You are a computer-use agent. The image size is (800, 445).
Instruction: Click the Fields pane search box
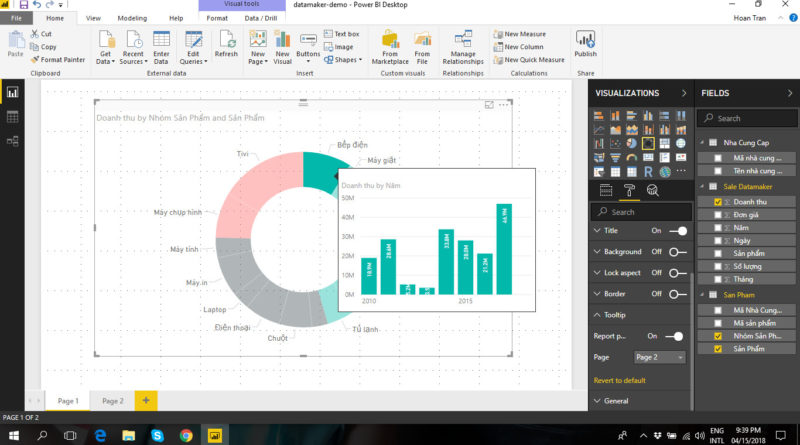[750, 118]
